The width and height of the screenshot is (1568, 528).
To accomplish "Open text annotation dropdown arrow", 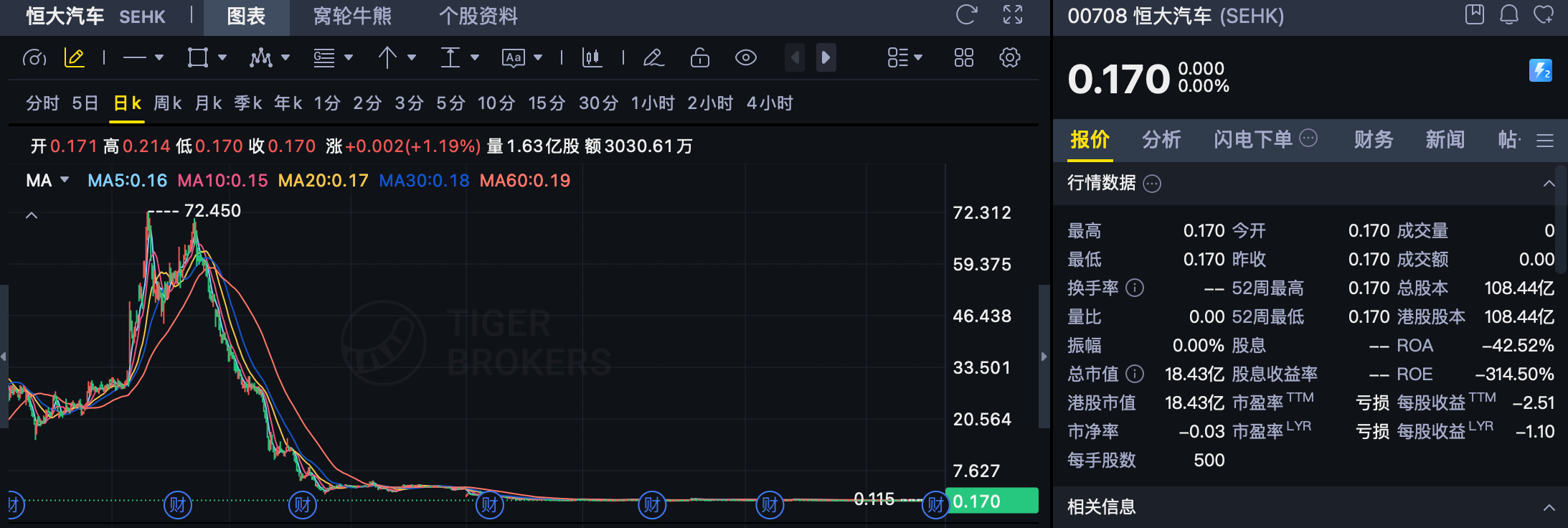I will [538, 57].
